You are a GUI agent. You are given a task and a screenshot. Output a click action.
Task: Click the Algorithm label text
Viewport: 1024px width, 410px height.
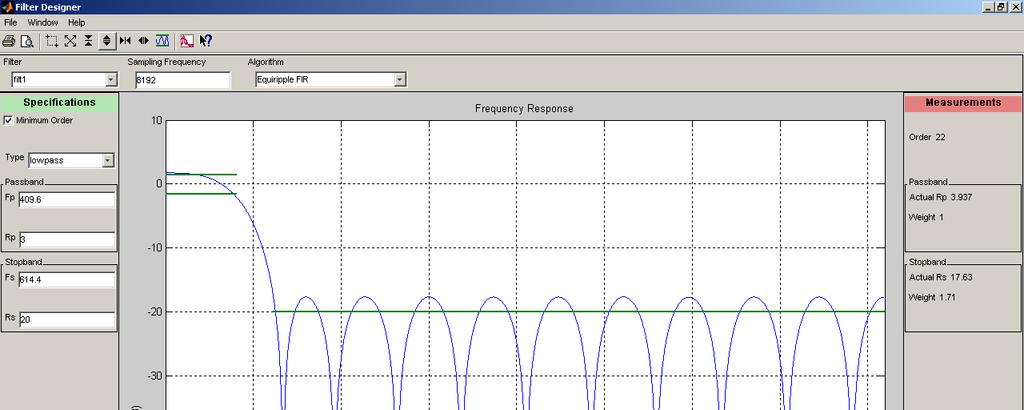coord(266,62)
